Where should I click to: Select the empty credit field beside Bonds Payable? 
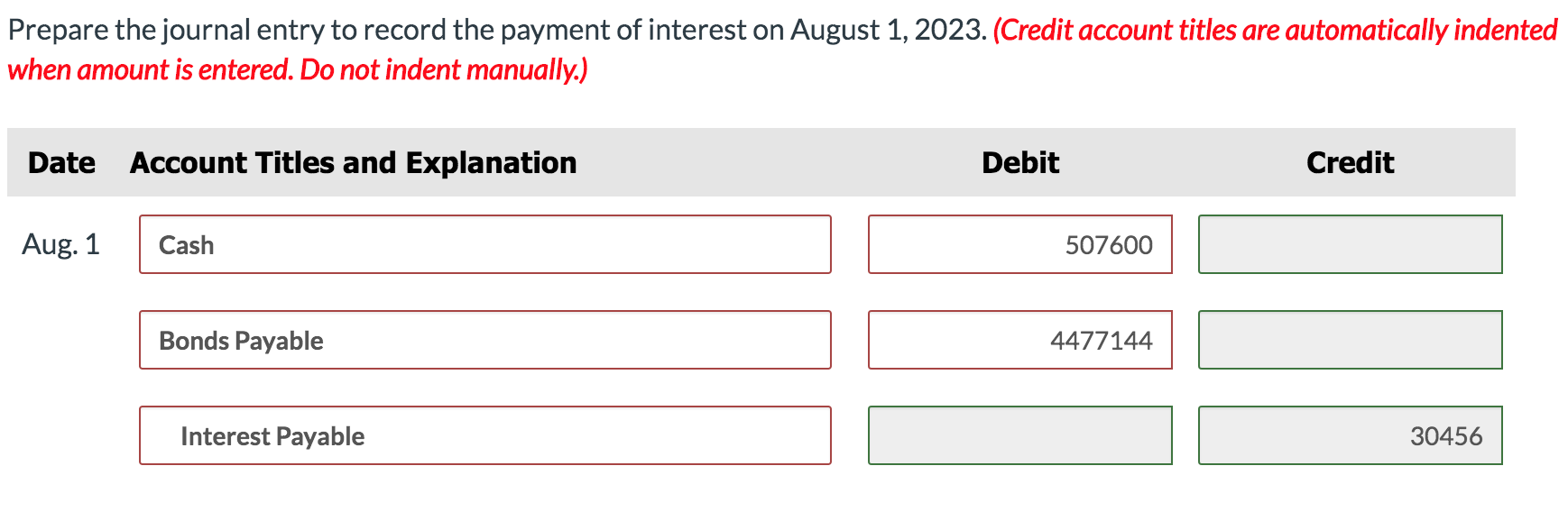[x=1349, y=340]
